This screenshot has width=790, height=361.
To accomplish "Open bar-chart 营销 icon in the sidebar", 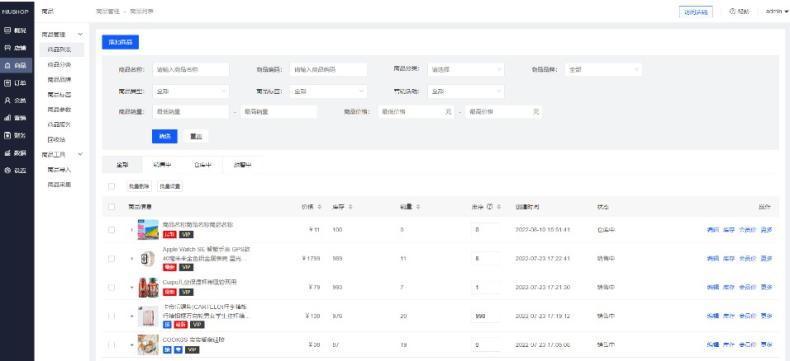I will pos(7,118).
